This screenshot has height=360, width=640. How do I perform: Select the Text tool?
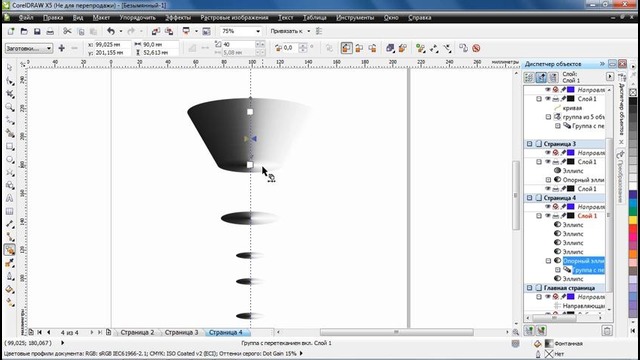pyautogui.click(x=10, y=198)
